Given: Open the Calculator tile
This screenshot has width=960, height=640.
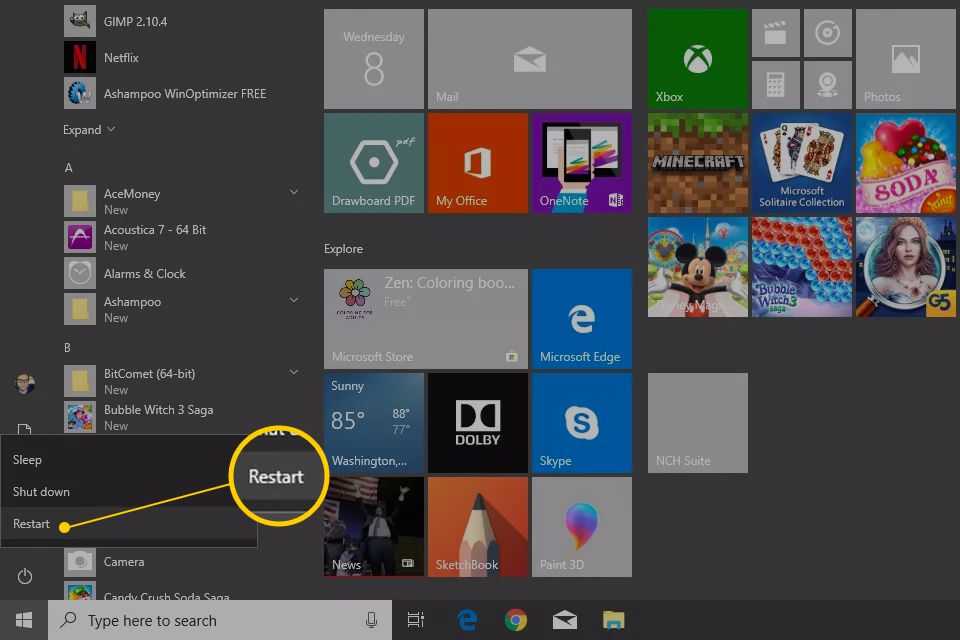Looking at the screenshot, I should 776,84.
